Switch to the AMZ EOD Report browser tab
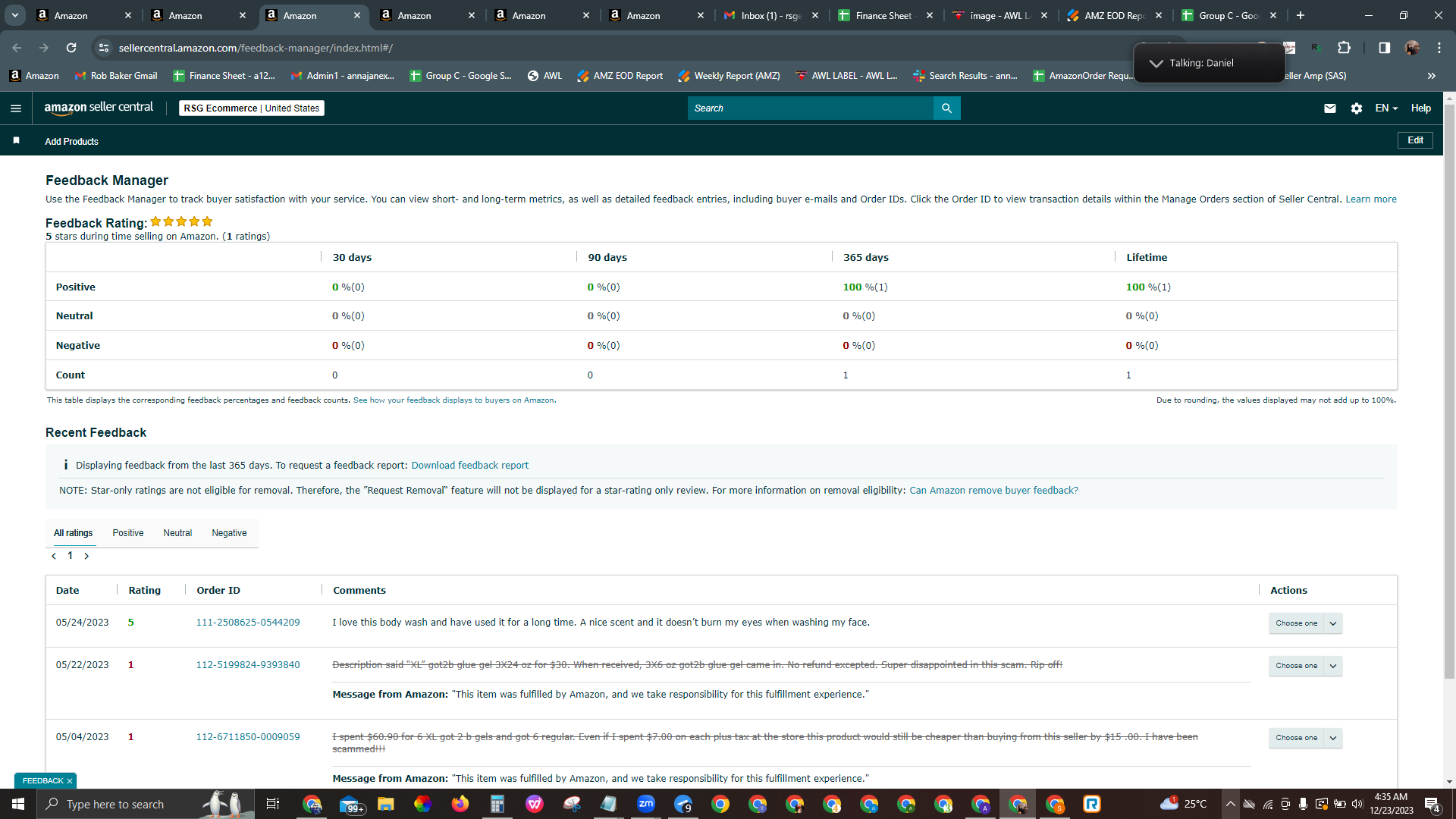1456x819 pixels. click(x=1114, y=15)
